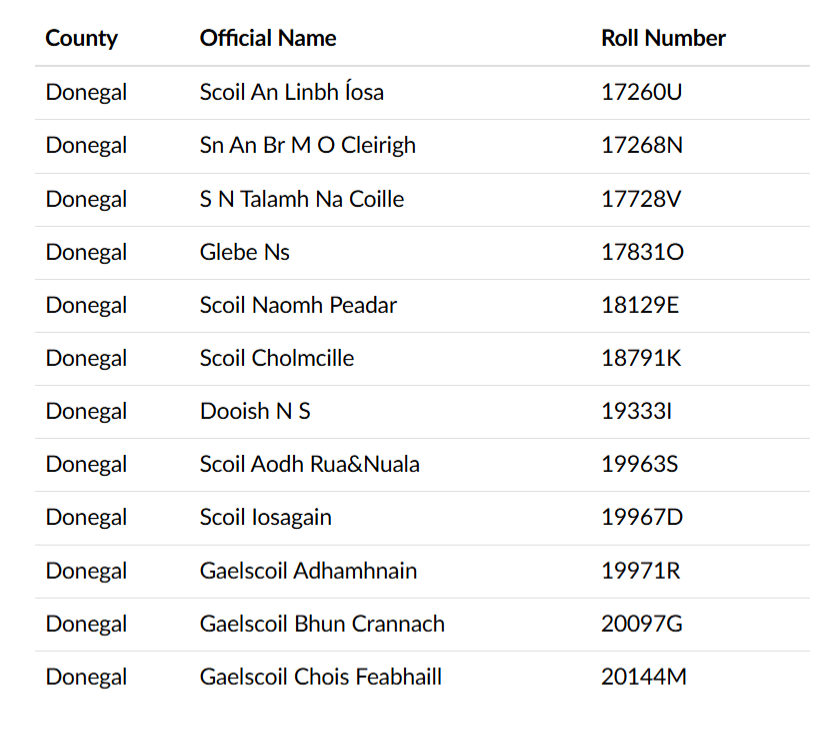Screen dimensions: 820x735
Task: Click Gaelscoil Chois Feabhaill school name
Action: pos(321,677)
